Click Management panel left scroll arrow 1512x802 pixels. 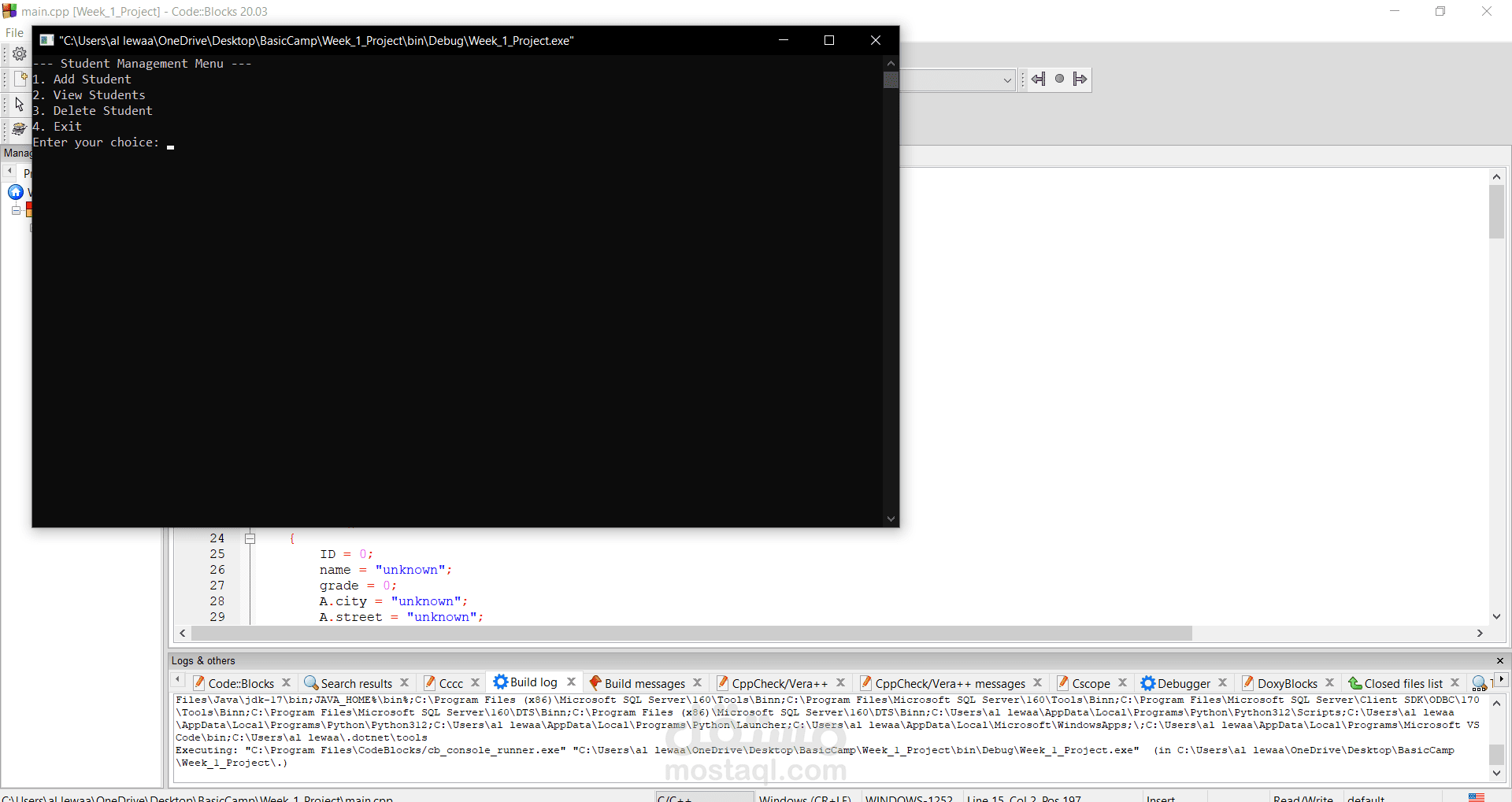[9, 171]
